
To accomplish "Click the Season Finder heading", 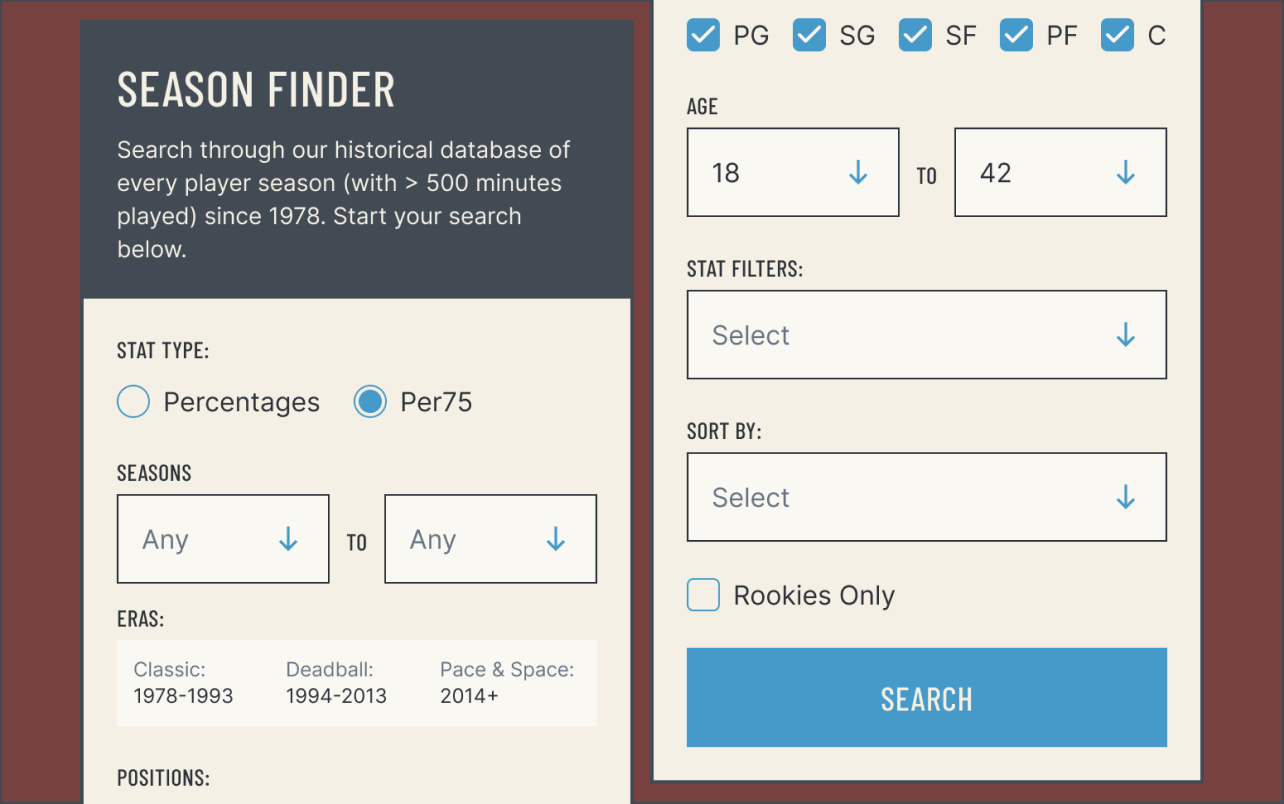I will click(255, 90).
